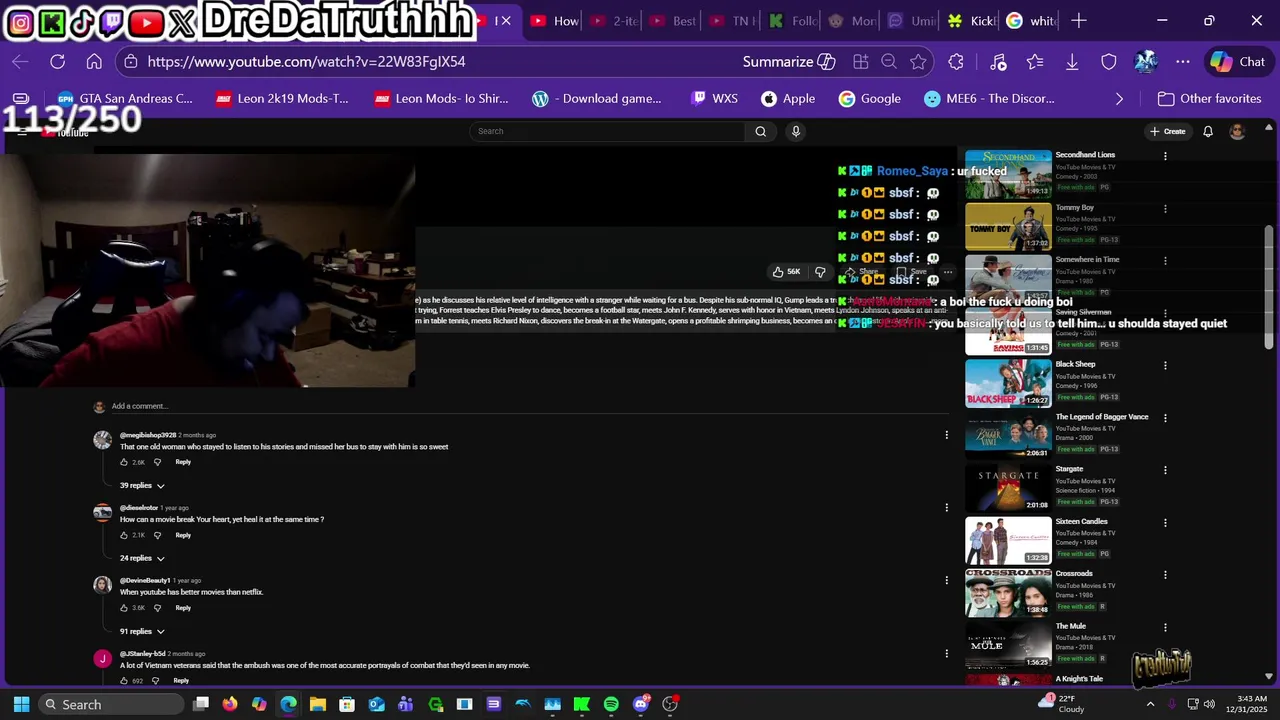Click the 'Add a comment...' field
Screen dimensions: 1280x720
click(530, 406)
